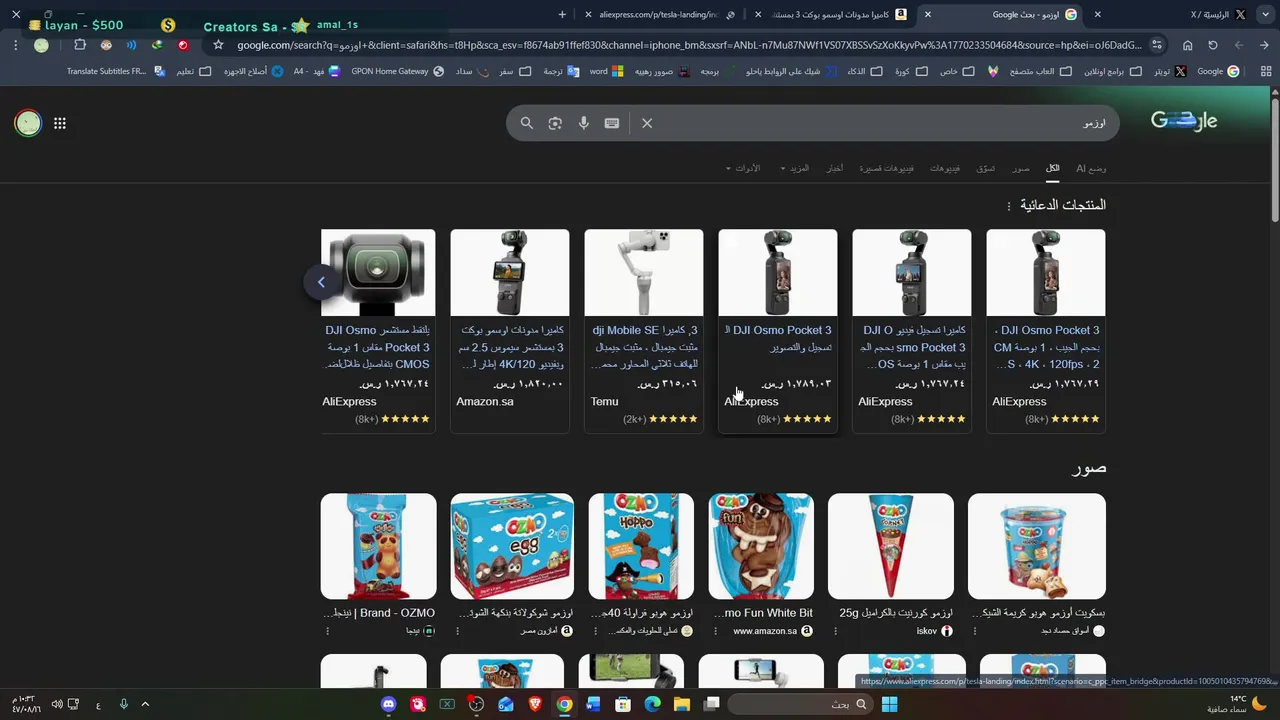Open the browser three-dot menu
The width and height of the screenshot is (1280, 720).
click(15, 45)
